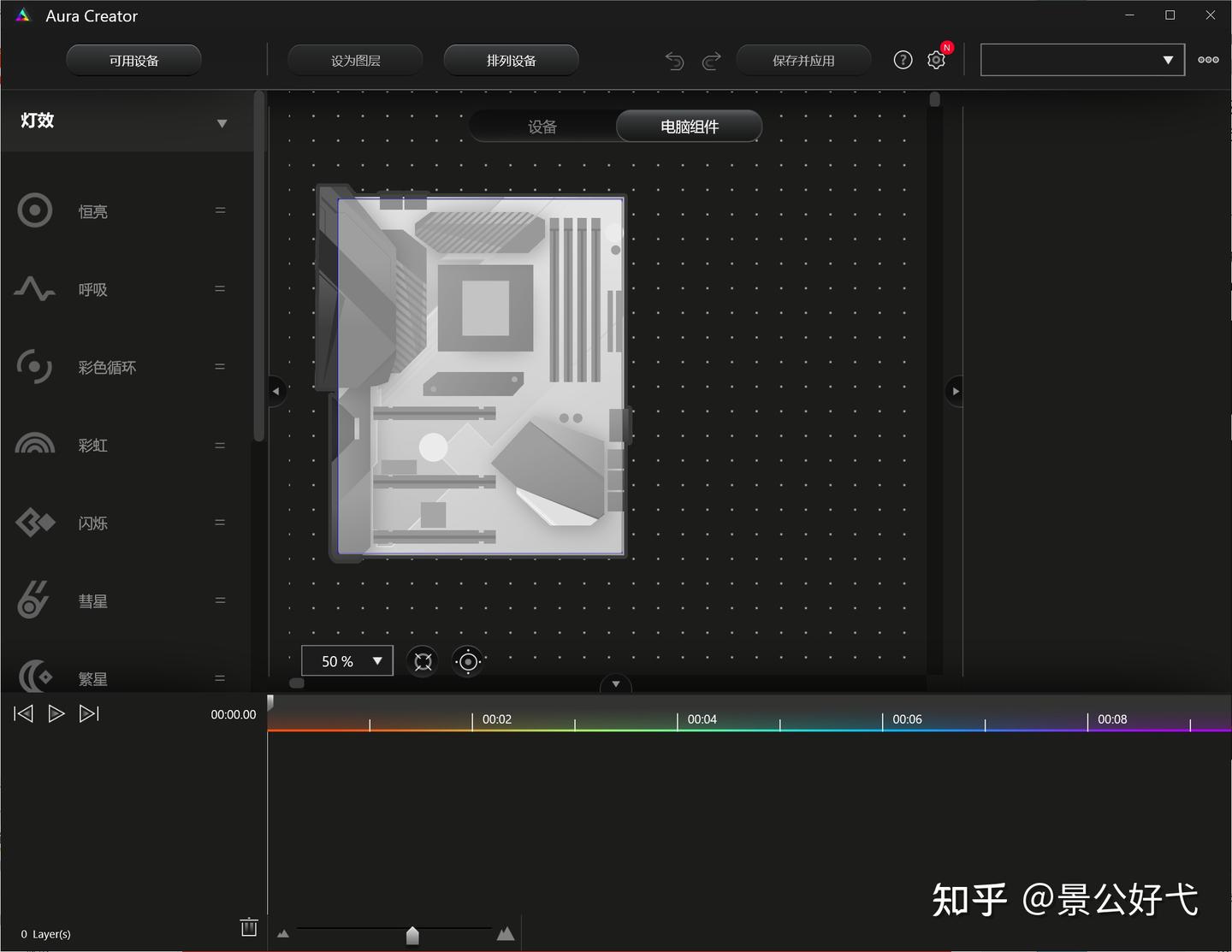
Task: Open the 50% zoom level dropdown
Action: pos(346,660)
